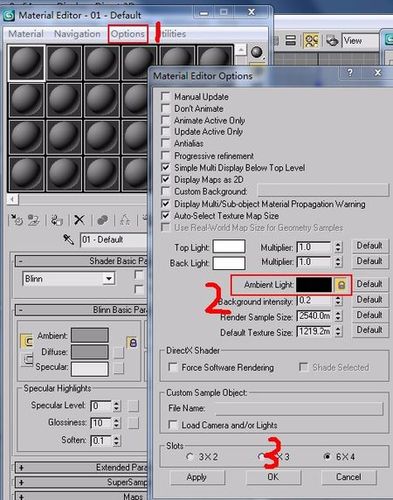Click the Top Light Multiplier spinner arrows
Viewport: 393px width, 500px height.
coord(338,247)
